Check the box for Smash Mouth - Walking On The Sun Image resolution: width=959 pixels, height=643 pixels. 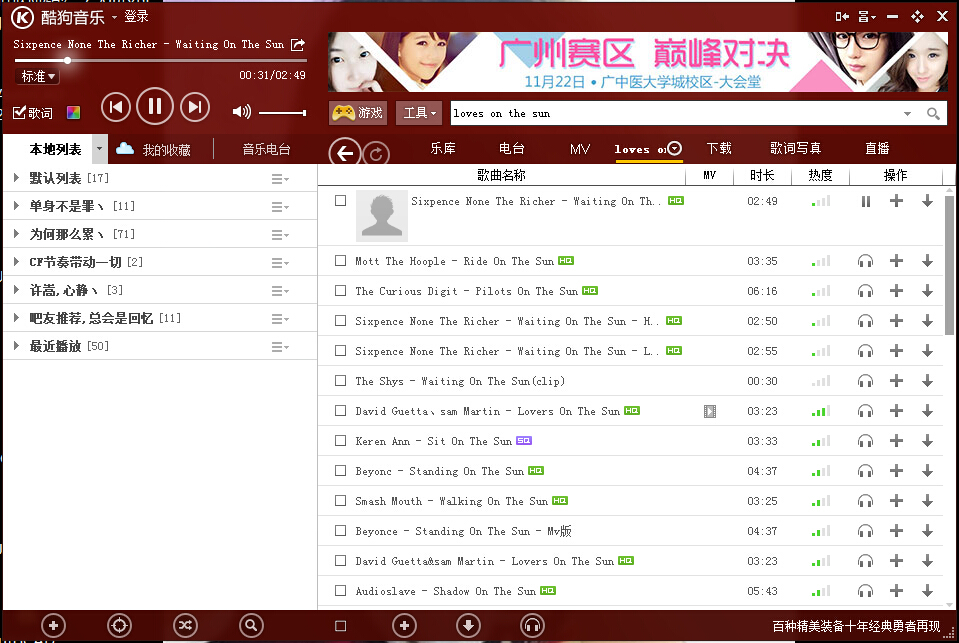(341, 500)
